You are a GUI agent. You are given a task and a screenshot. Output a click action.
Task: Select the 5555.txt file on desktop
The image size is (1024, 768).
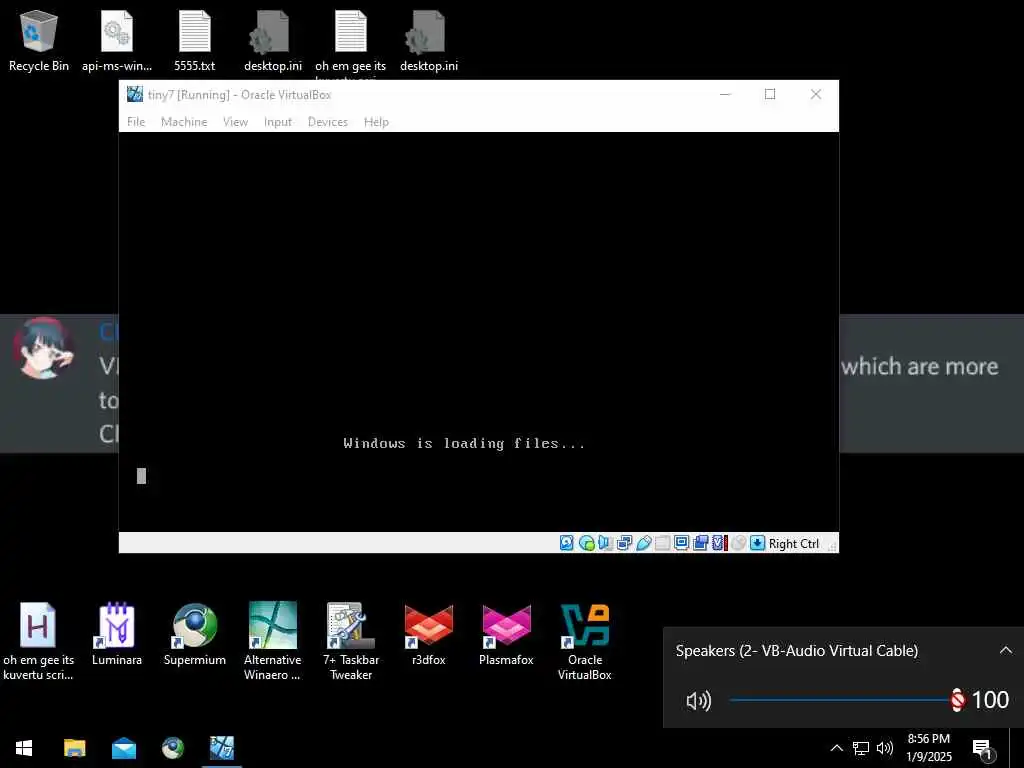[x=195, y=40]
